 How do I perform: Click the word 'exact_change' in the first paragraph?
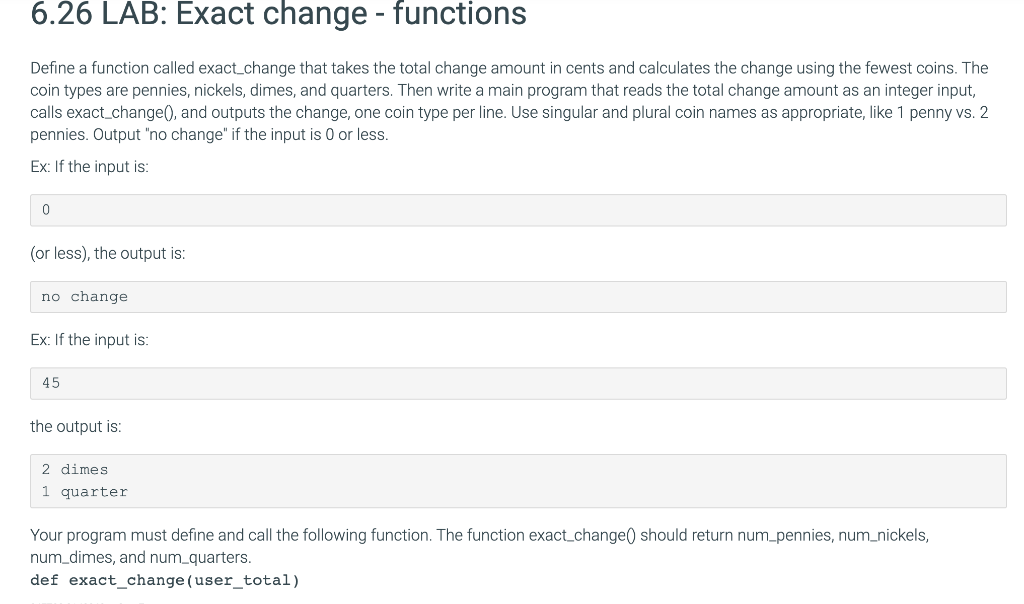click(247, 69)
